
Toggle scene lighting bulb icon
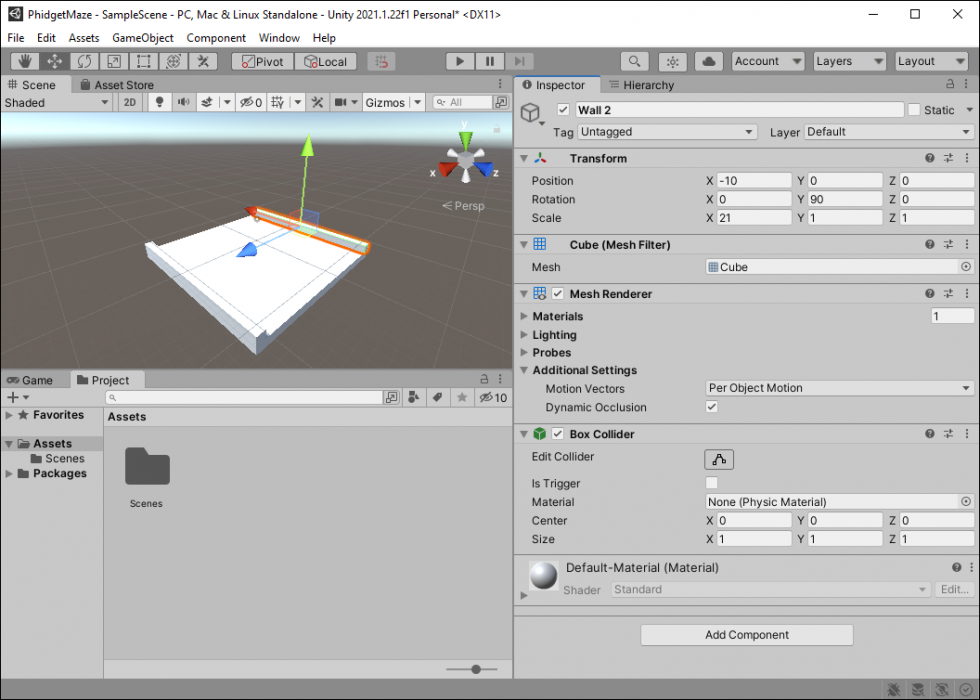(x=158, y=102)
